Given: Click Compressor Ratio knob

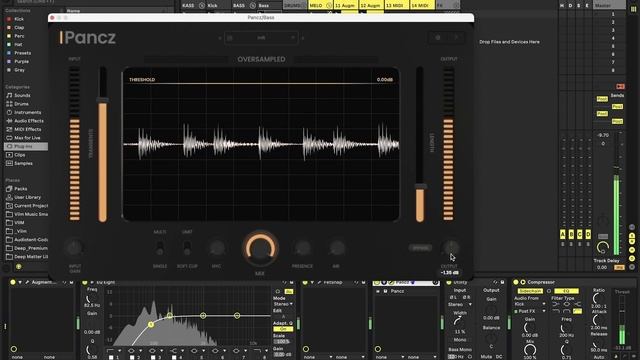Looking at the screenshot, I should (598, 299).
